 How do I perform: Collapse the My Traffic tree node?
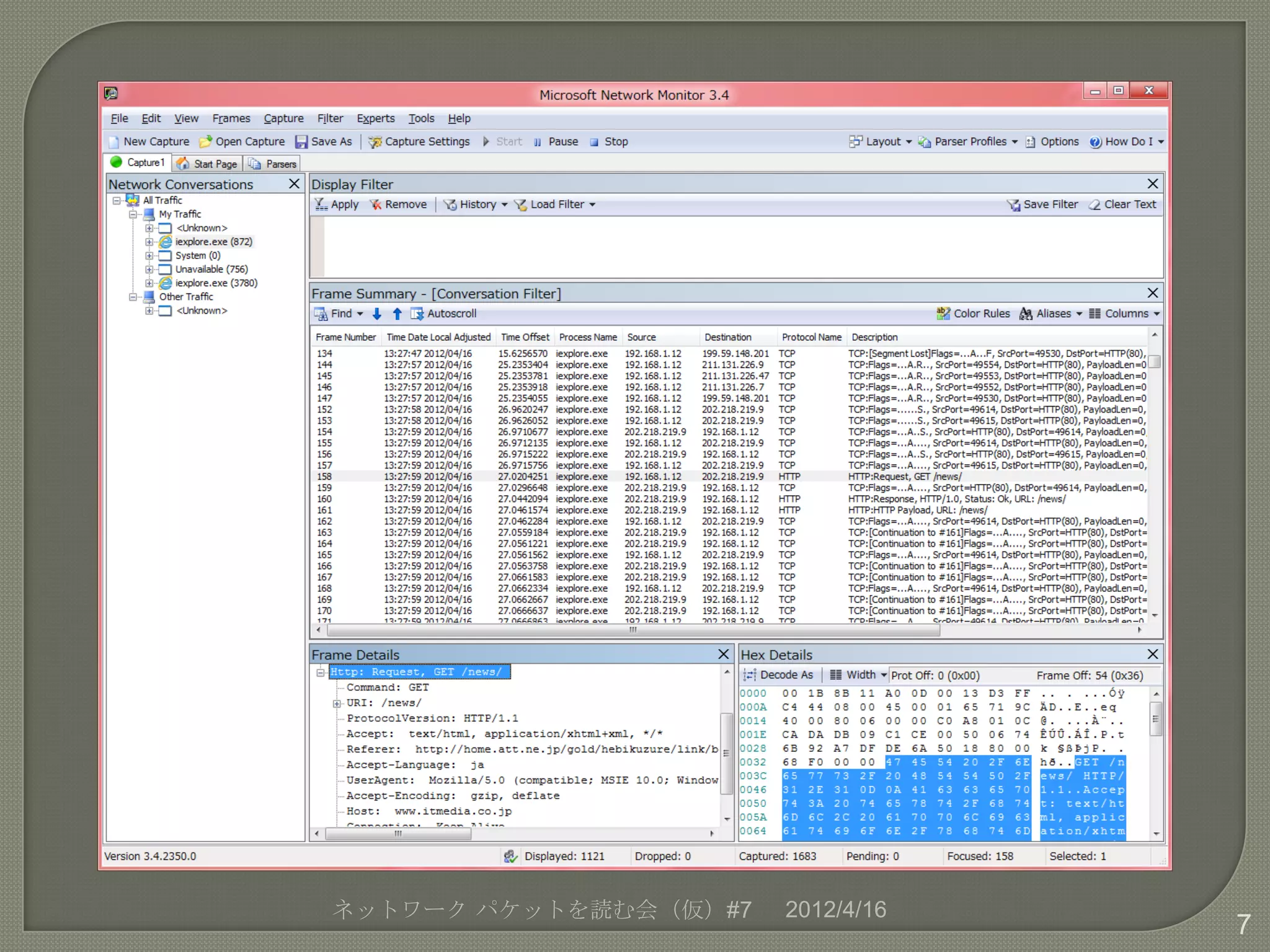click(133, 214)
